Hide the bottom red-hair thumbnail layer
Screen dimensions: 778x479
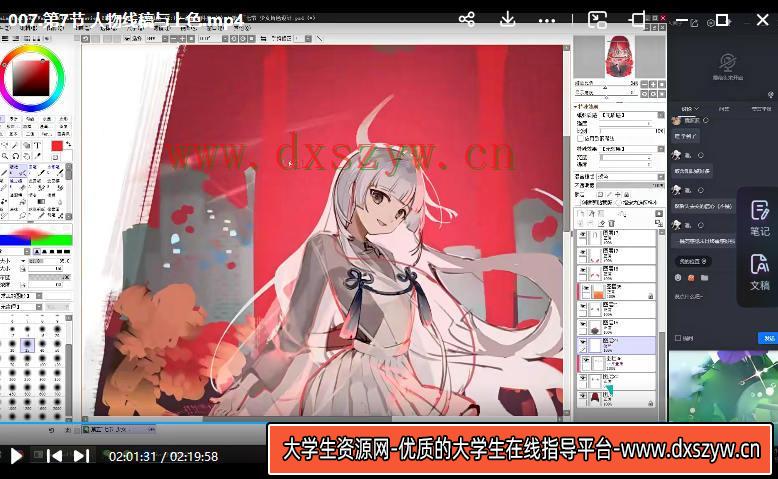coord(583,396)
